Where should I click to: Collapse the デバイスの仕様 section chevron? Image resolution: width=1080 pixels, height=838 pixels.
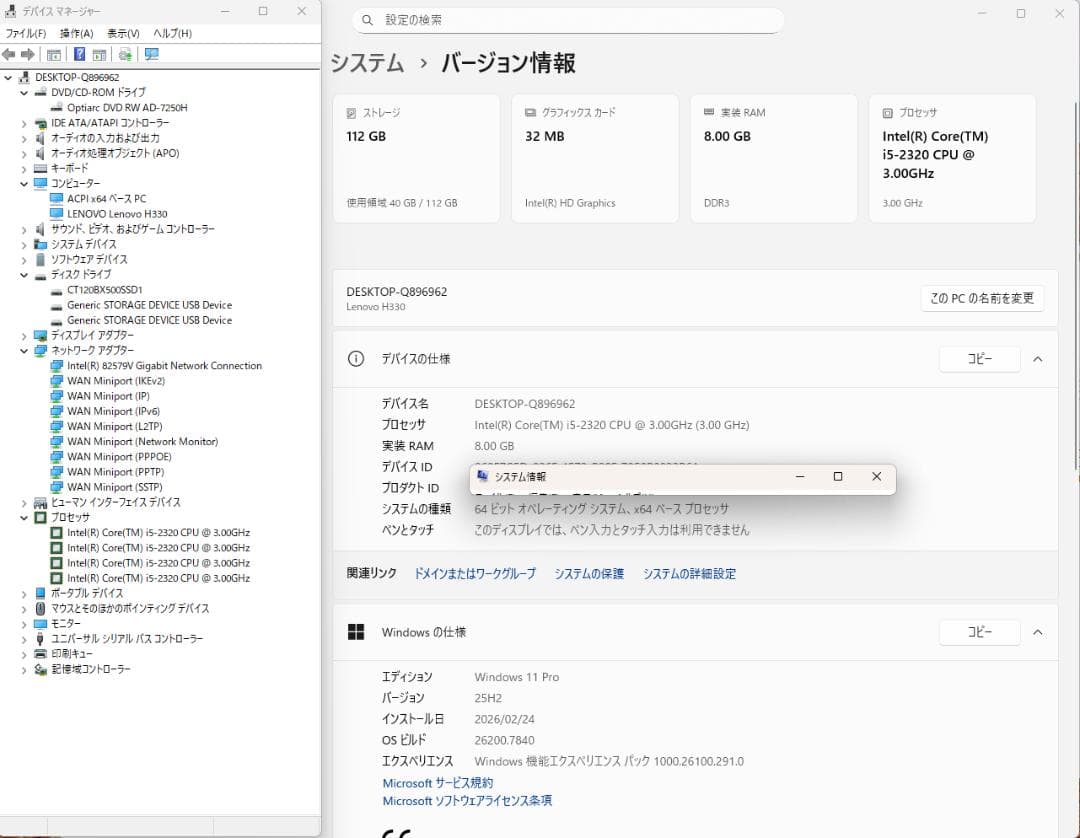click(1037, 359)
